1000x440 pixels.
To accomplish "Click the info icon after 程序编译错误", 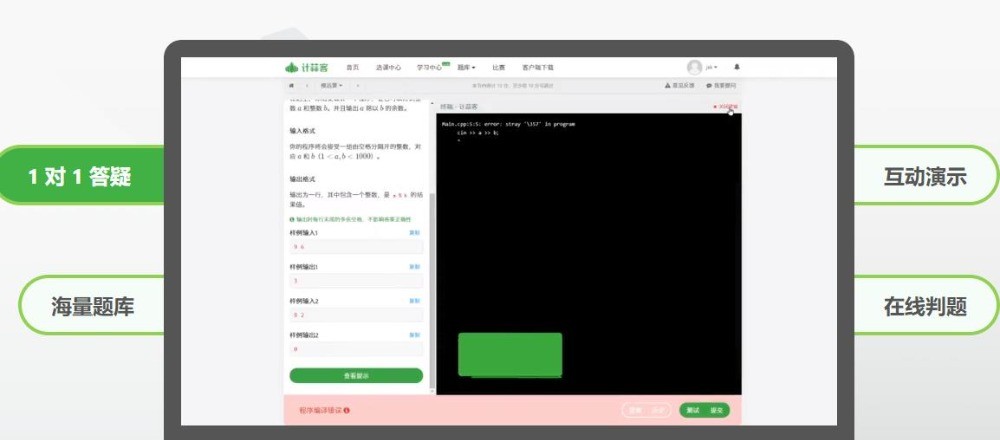I will pos(347,411).
